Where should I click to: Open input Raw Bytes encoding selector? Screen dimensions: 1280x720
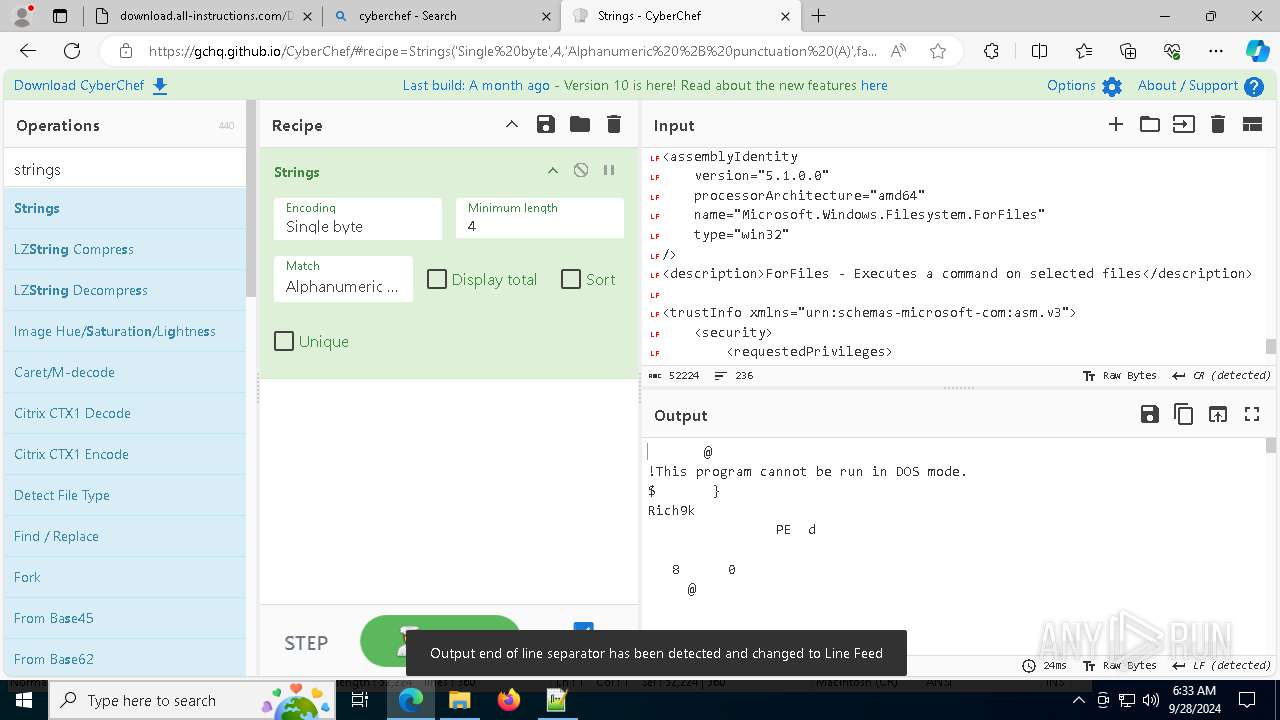[x=1120, y=376]
